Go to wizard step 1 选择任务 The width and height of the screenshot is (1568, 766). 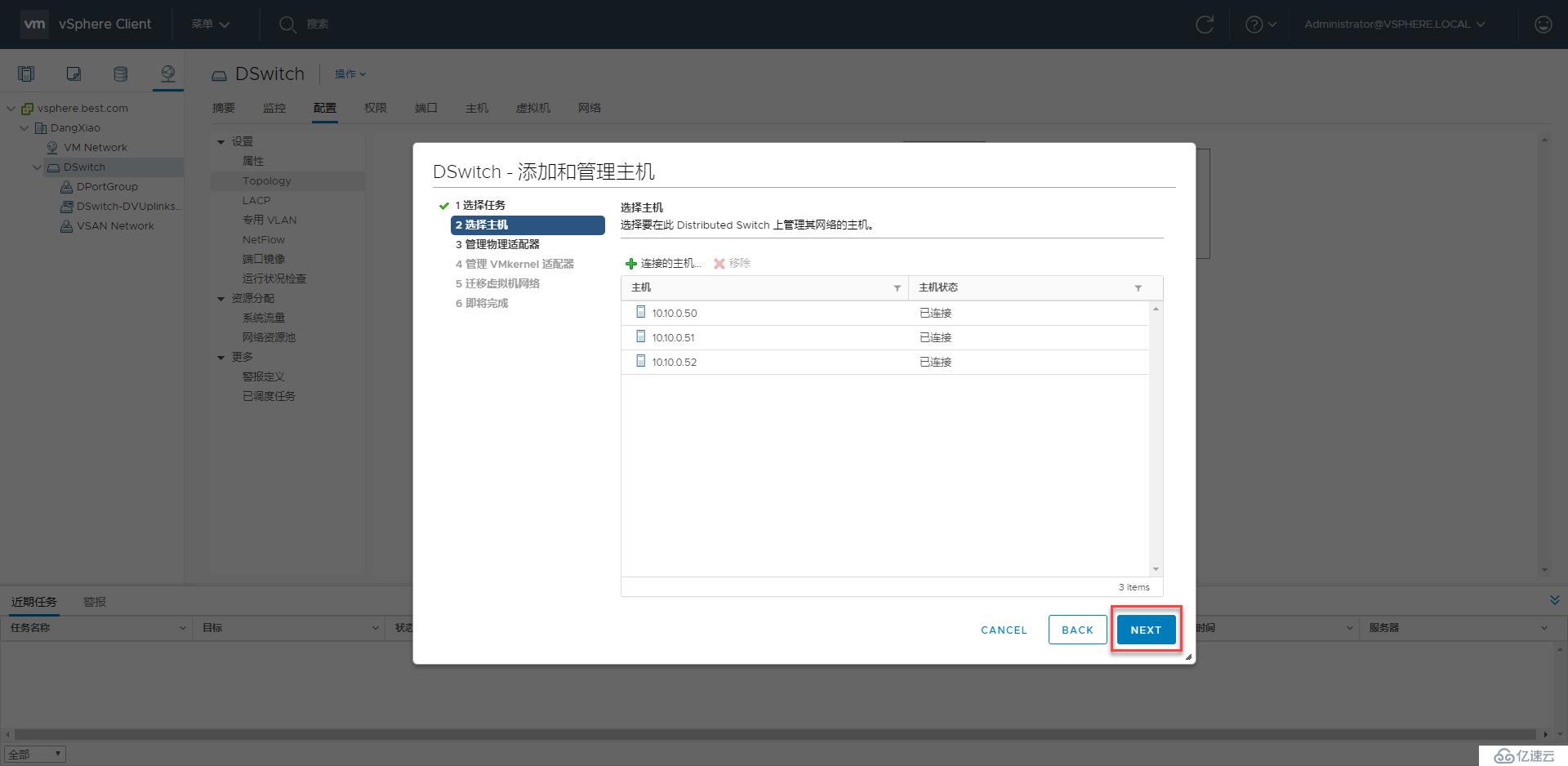pos(480,205)
